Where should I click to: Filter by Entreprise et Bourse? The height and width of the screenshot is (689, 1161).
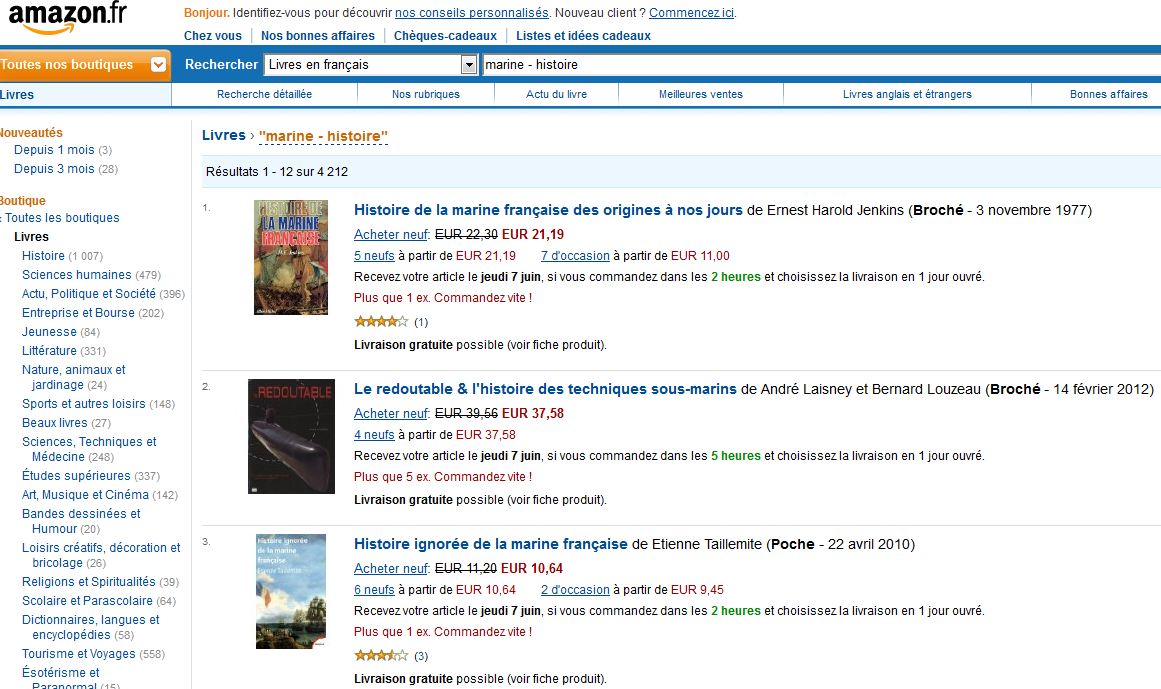coord(78,313)
